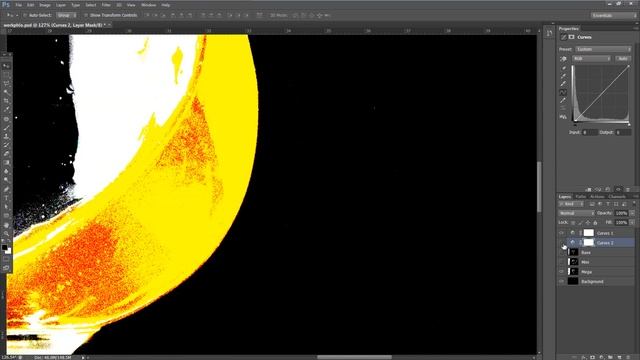Open the Filter menu
Screen dimensions: 640x360
(x=106, y=5)
